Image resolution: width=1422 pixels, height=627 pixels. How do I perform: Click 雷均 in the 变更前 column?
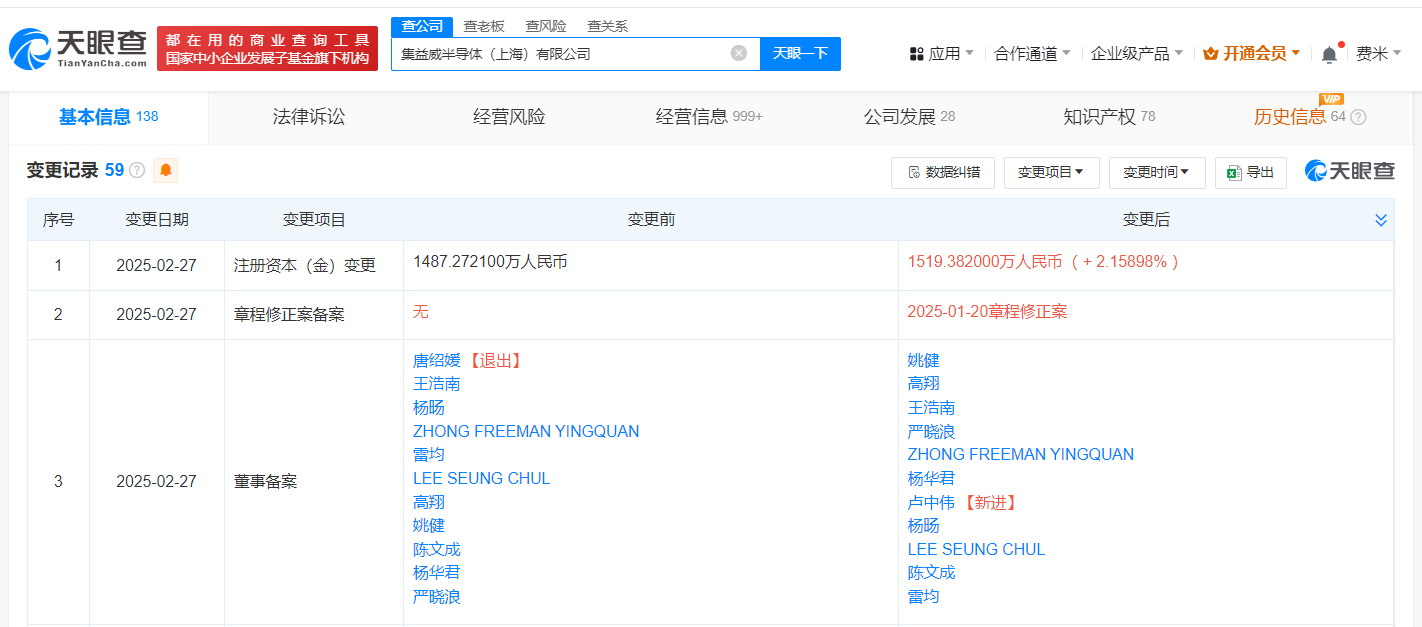point(429,455)
